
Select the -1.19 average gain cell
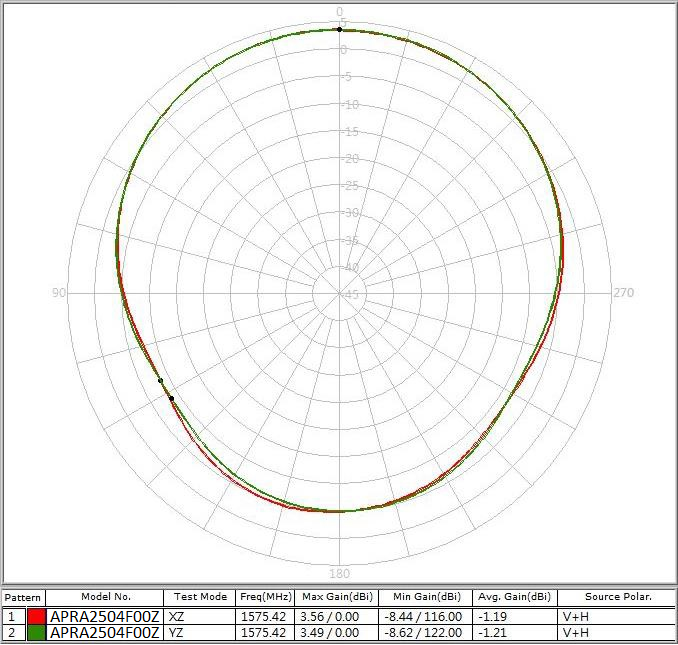[492, 617]
